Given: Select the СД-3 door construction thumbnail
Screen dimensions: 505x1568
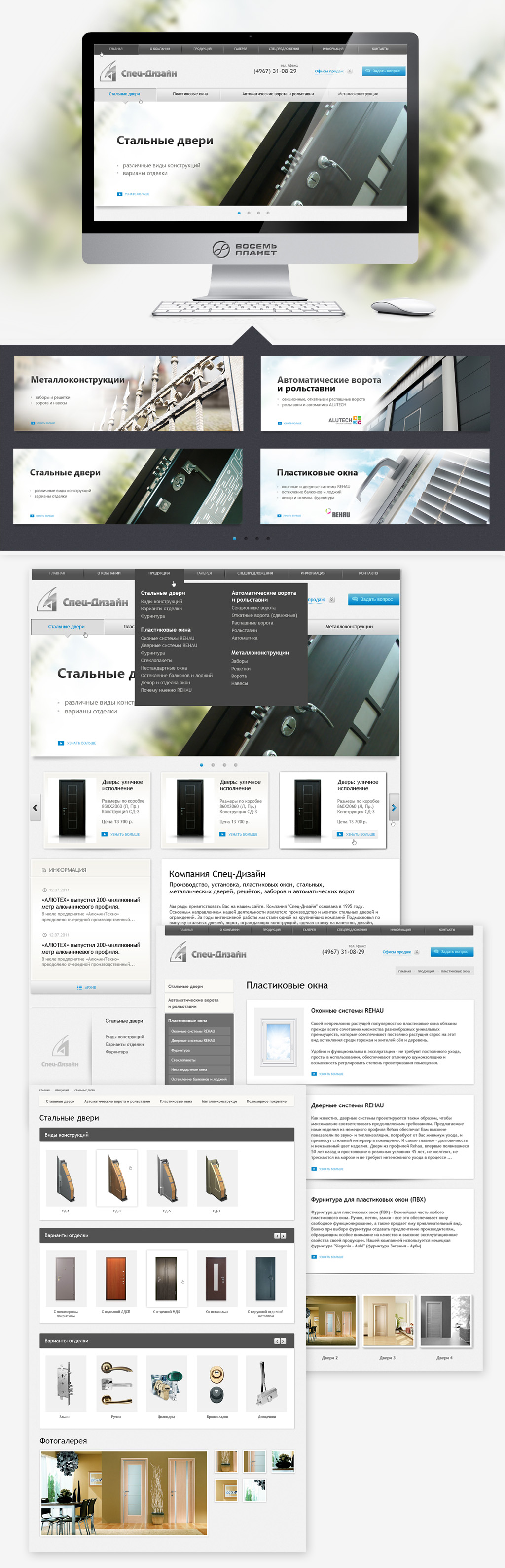Looking at the screenshot, I should click(x=117, y=1178).
